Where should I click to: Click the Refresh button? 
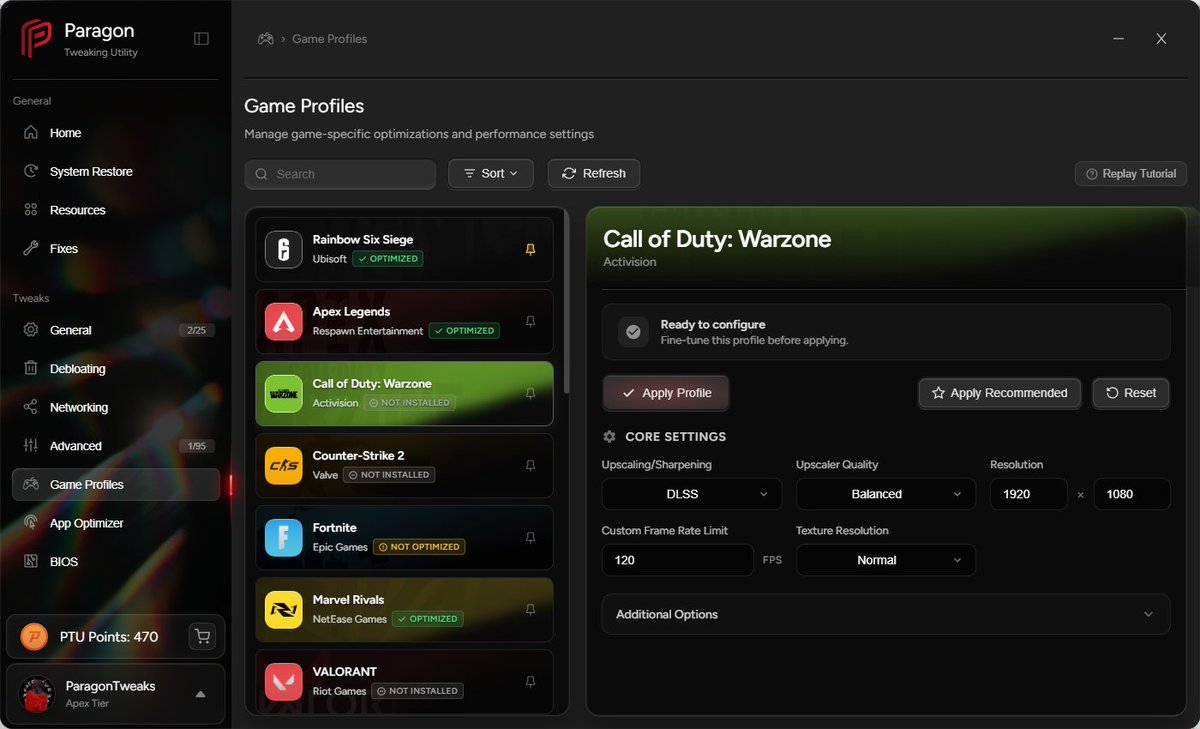(x=594, y=174)
